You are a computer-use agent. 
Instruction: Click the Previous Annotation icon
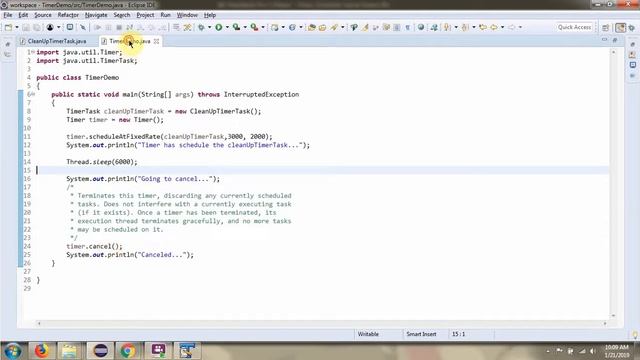[465, 27]
